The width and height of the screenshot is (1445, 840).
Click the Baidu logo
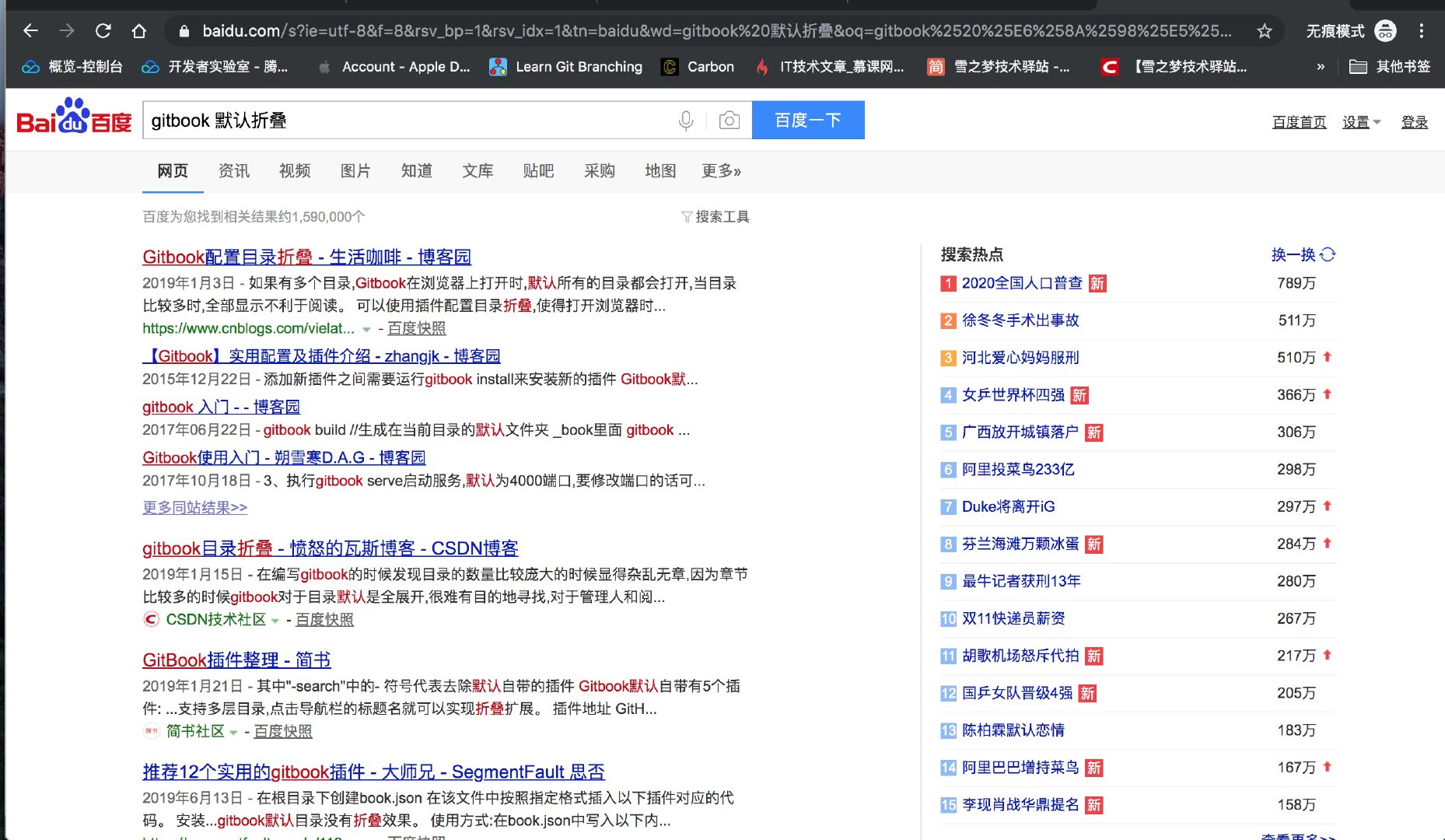click(73, 120)
